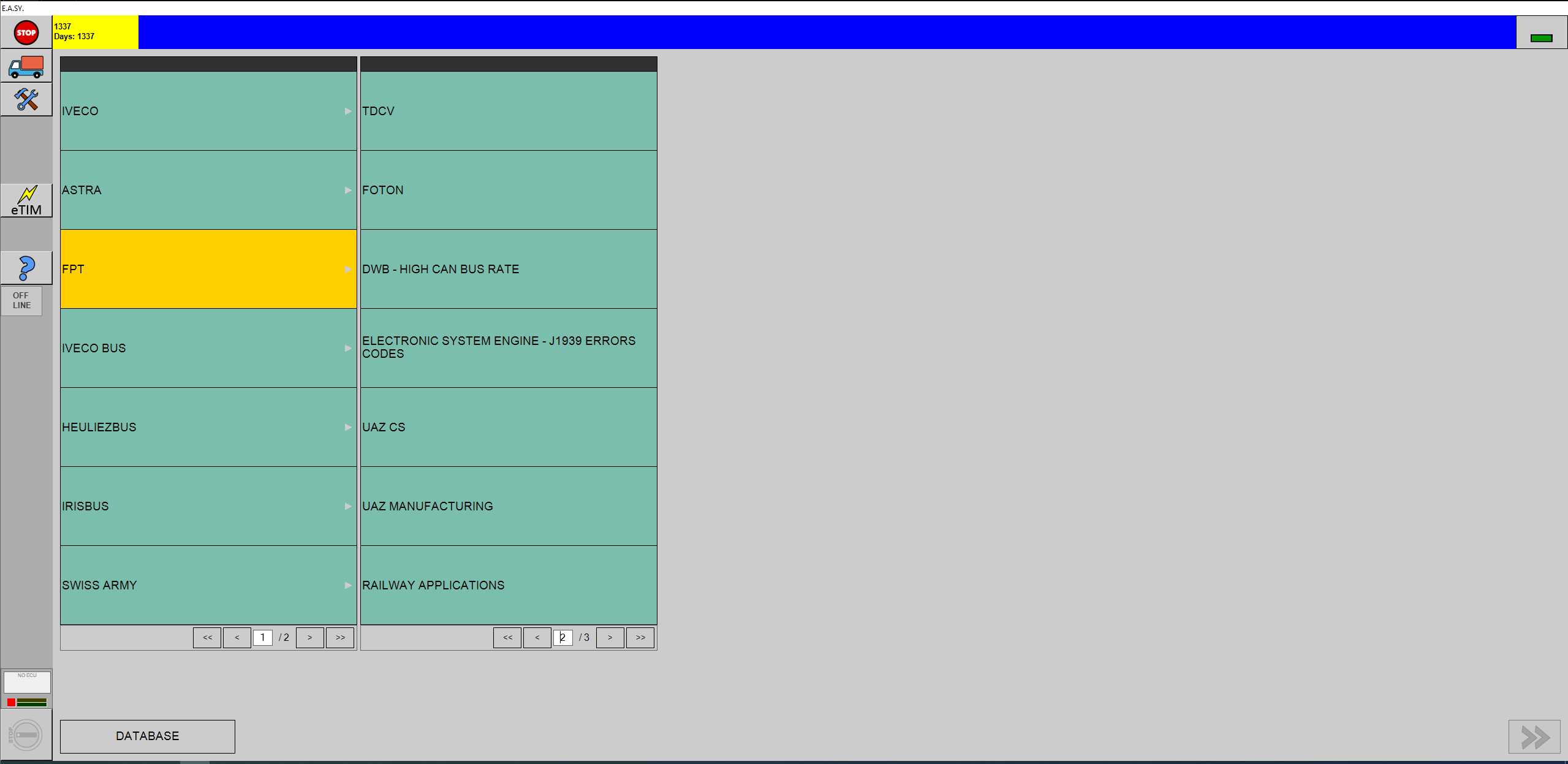
Task: Go to last page of second list
Action: (640, 637)
